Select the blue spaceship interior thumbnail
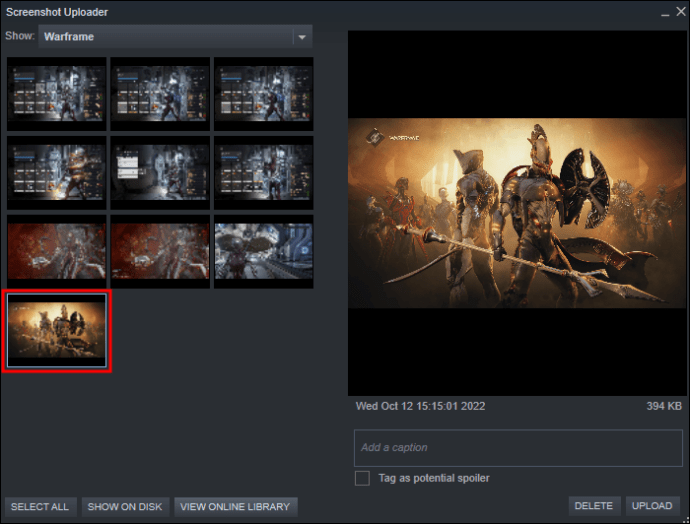 click(x=264, y=251)
